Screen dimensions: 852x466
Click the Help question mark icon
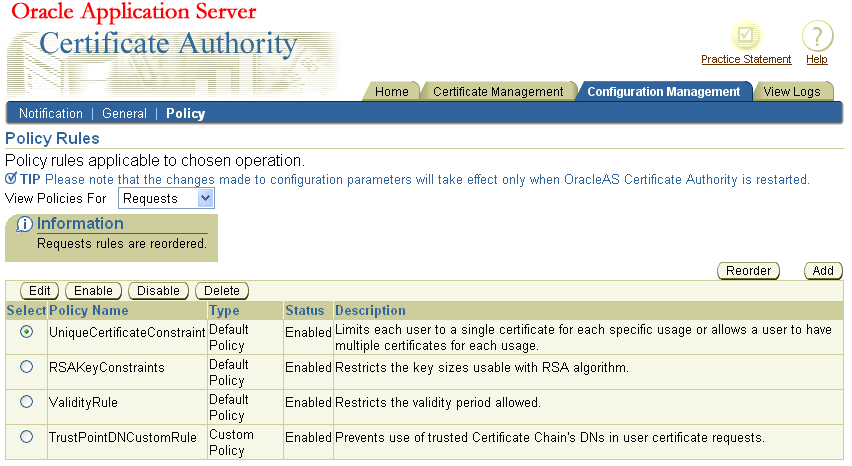click(817, 36)
